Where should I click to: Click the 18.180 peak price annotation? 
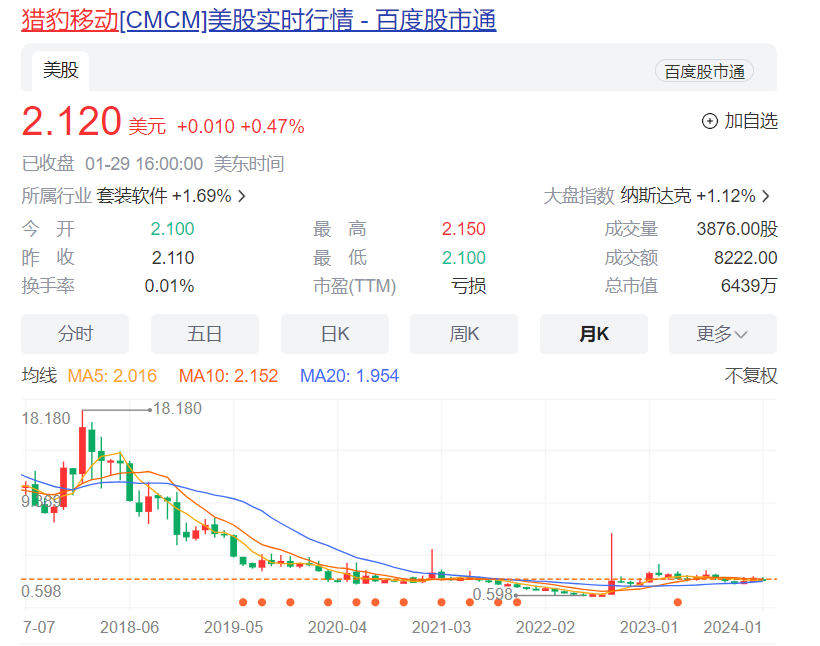[x=177, y=409]
